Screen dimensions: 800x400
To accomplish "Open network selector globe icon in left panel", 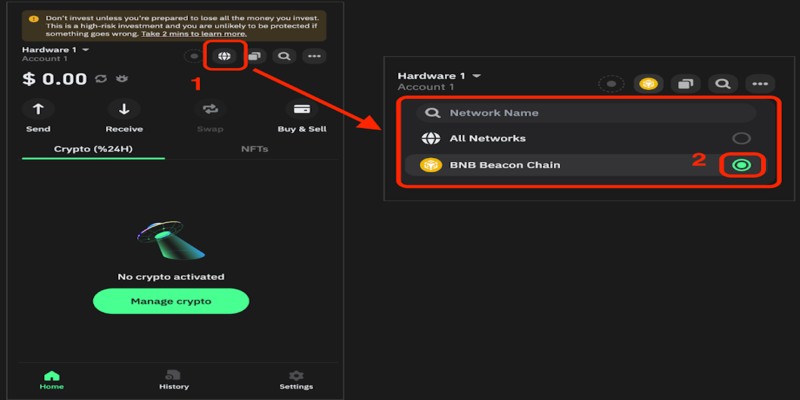I will coord(223,56).
